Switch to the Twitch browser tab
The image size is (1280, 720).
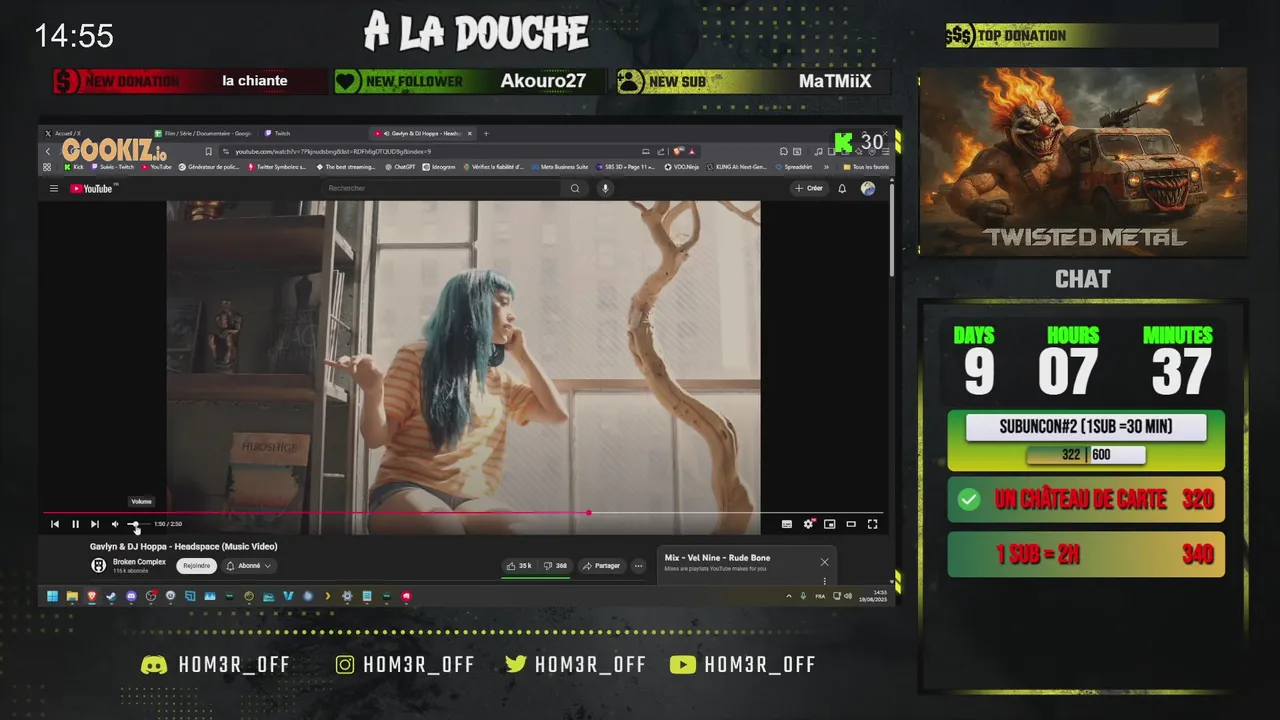click(x=310, y=133)
